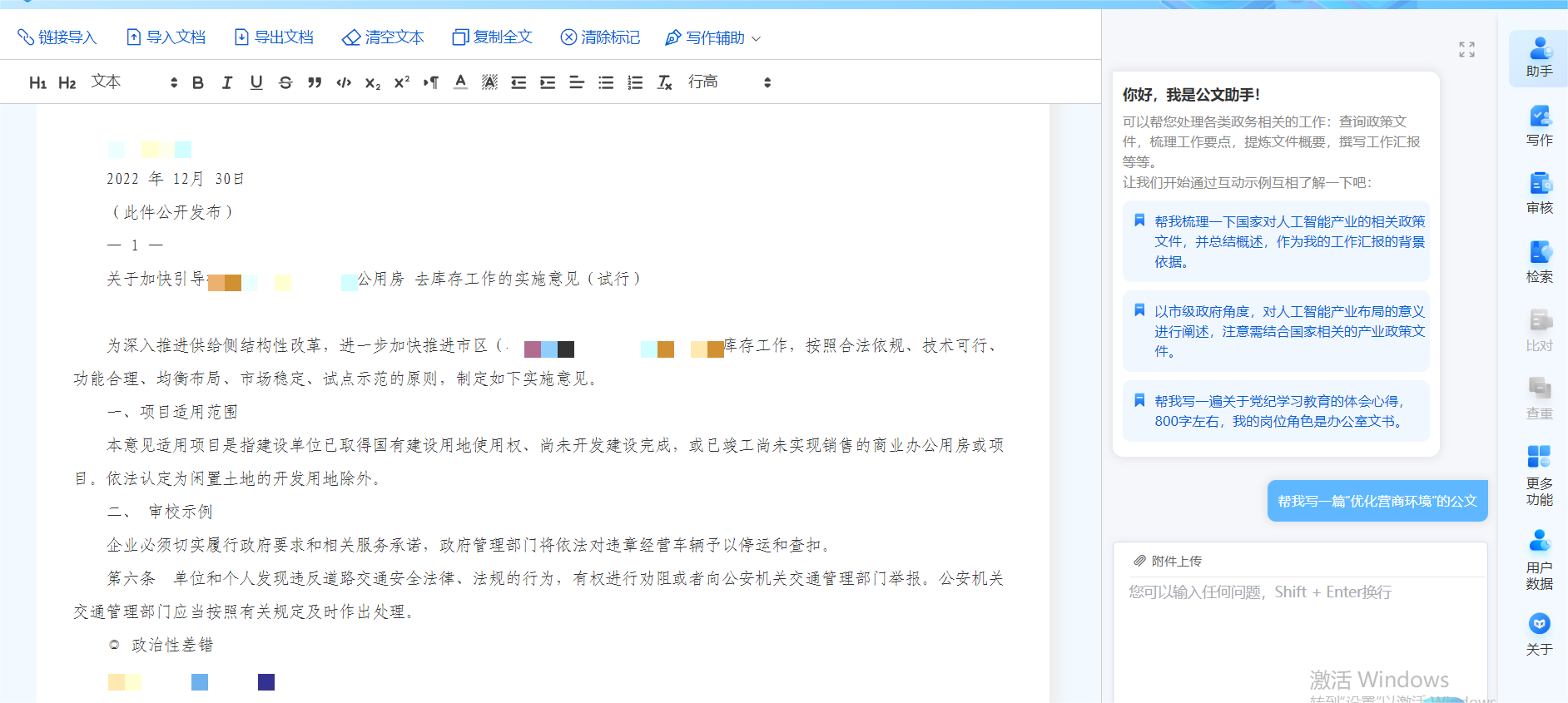Clear text formatting with Tx icon
Viewport: 1568px width, 703px height.
tap(664, 82)
